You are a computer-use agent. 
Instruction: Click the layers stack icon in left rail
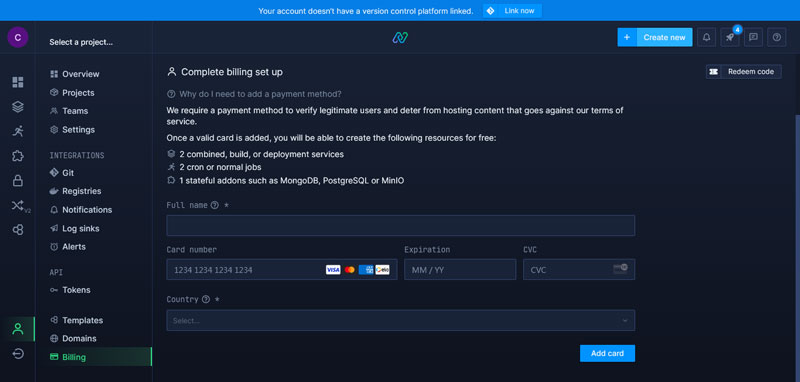tap(18, 107)
